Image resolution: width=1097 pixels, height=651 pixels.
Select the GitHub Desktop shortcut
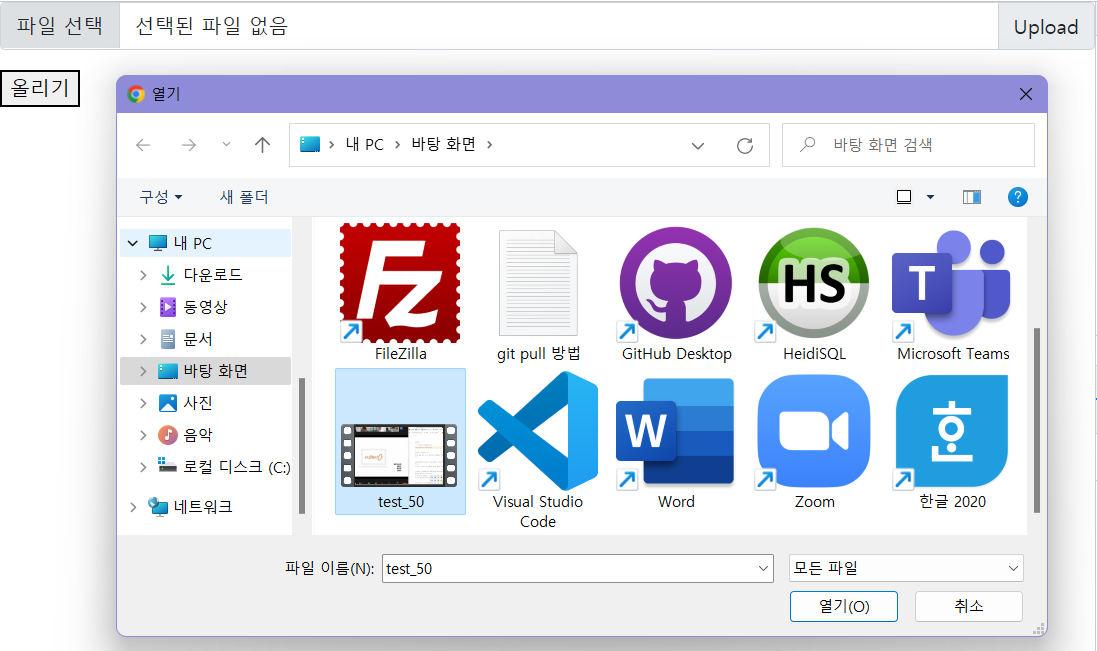tap(676, 283)
